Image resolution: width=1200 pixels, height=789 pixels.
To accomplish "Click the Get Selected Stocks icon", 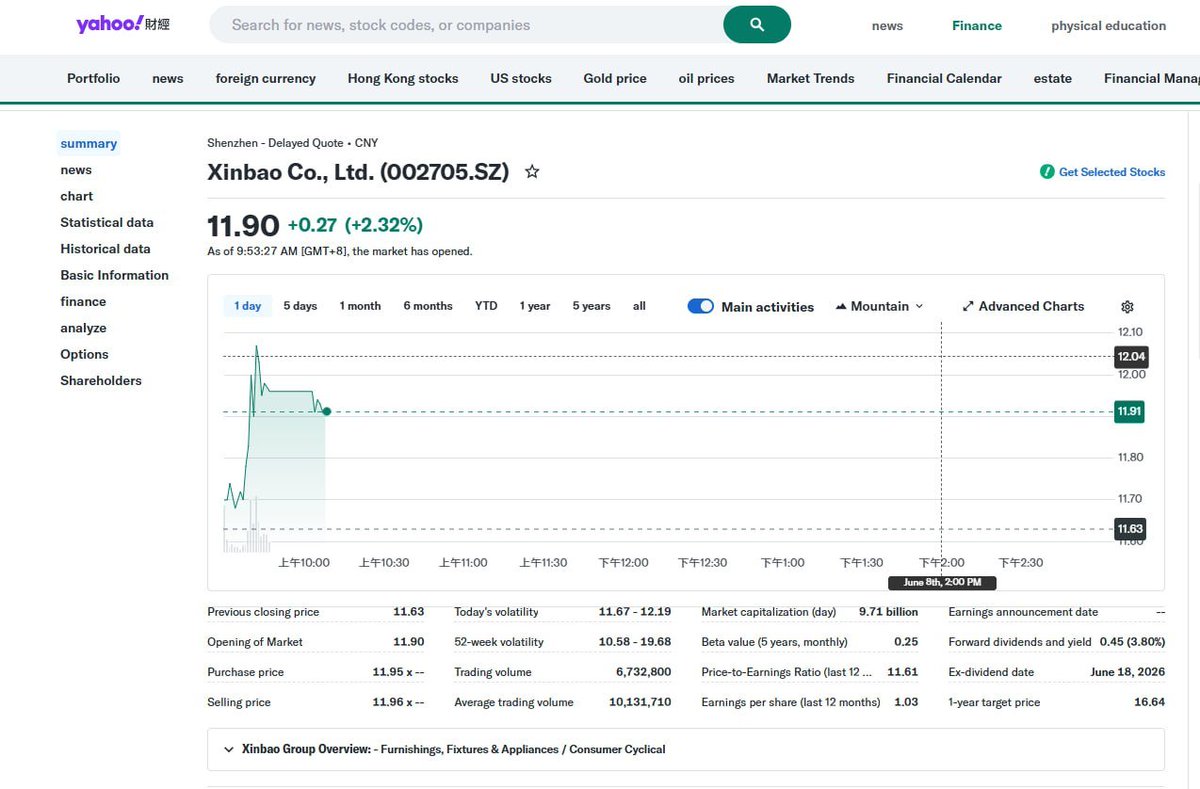I will (1047, 172).
